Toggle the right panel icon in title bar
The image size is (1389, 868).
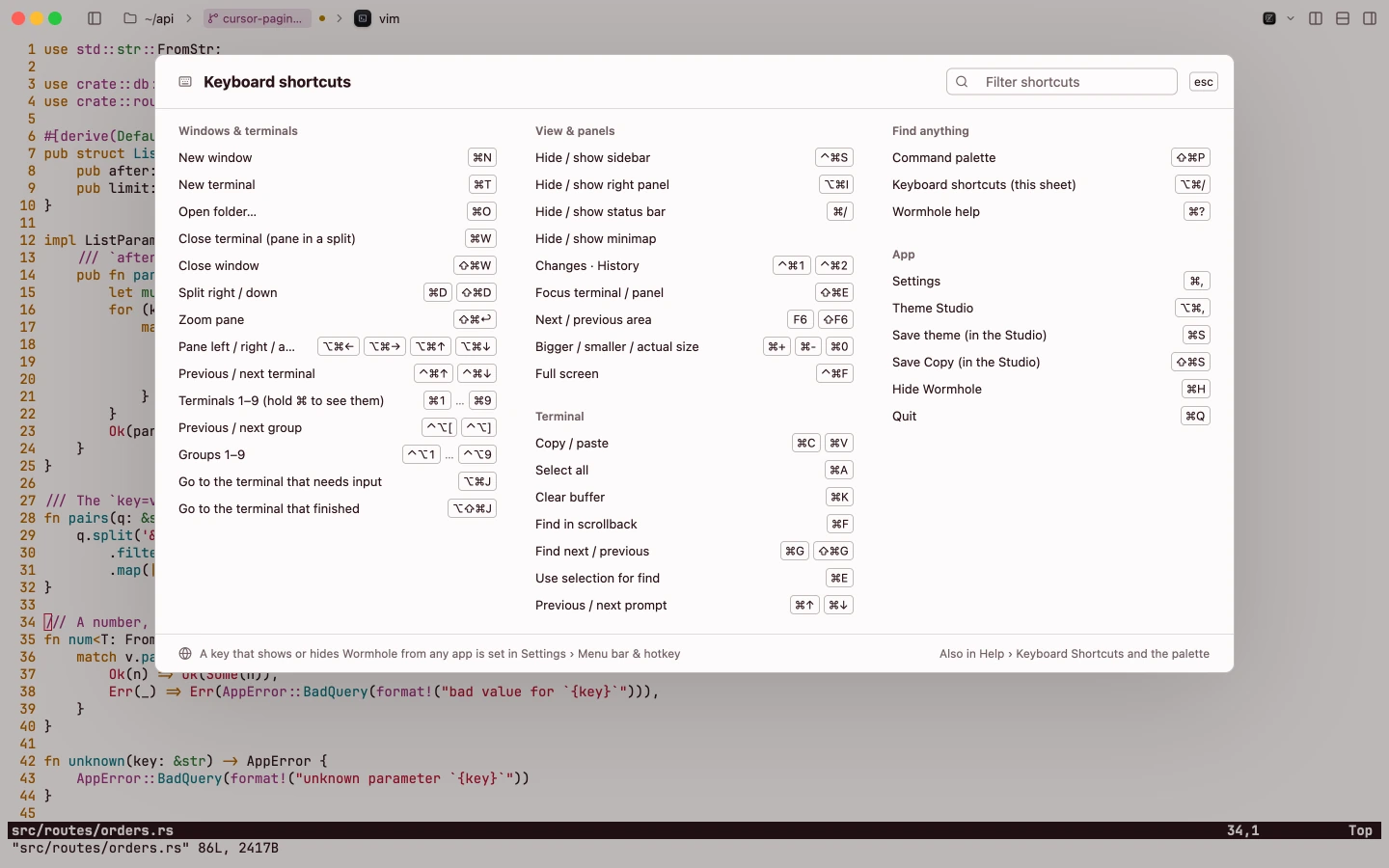(1370, 18)
